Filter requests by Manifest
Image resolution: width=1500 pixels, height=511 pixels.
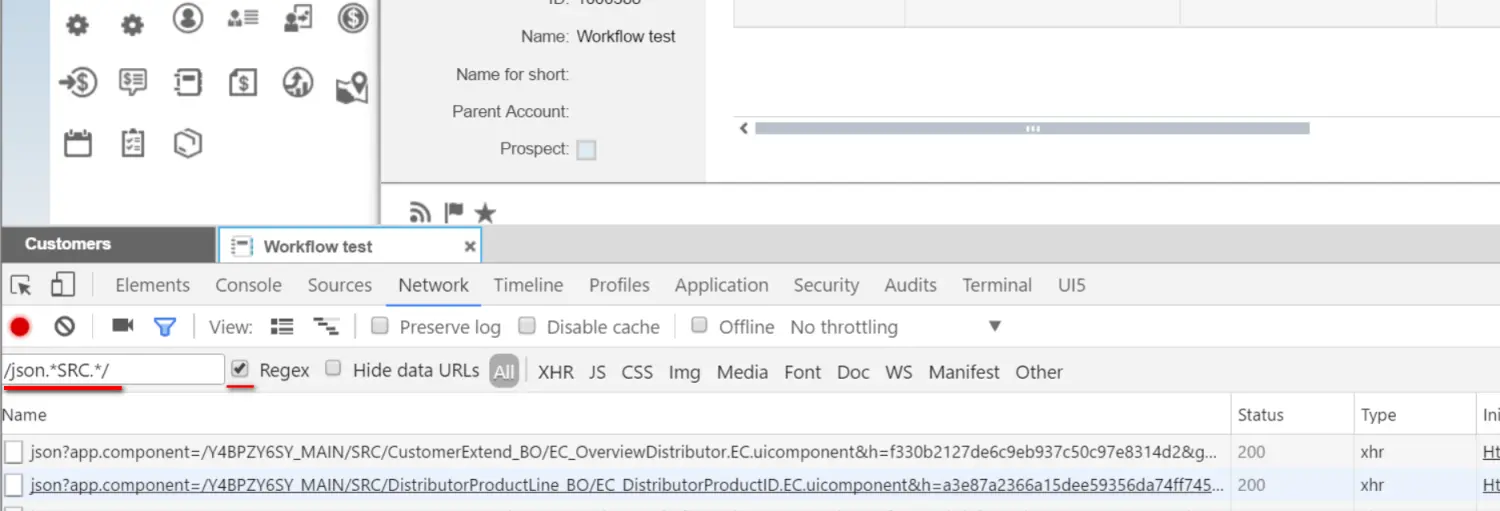click(x=964, y=372)
